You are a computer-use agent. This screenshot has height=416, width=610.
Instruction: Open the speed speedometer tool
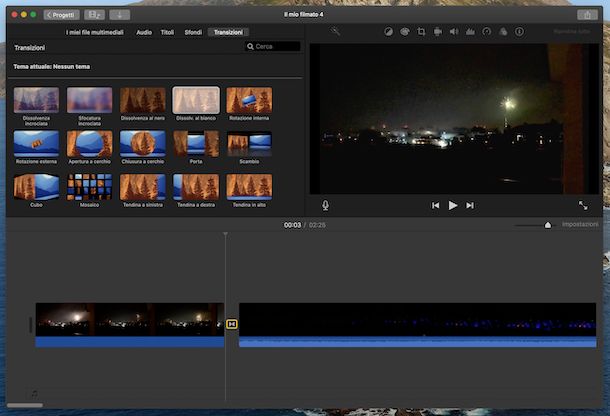click(486, 32)
